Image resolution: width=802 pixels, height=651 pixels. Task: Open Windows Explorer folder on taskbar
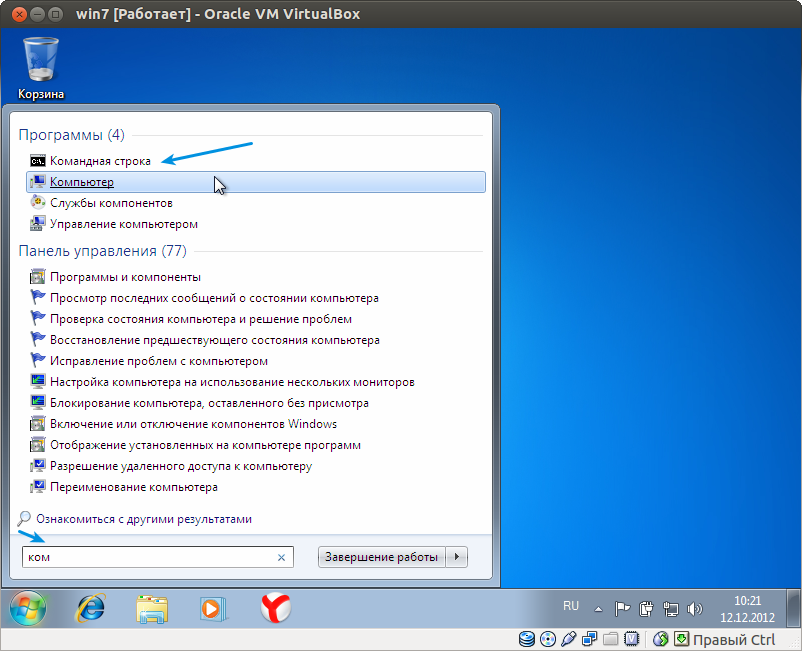click(x=152, y=609)
